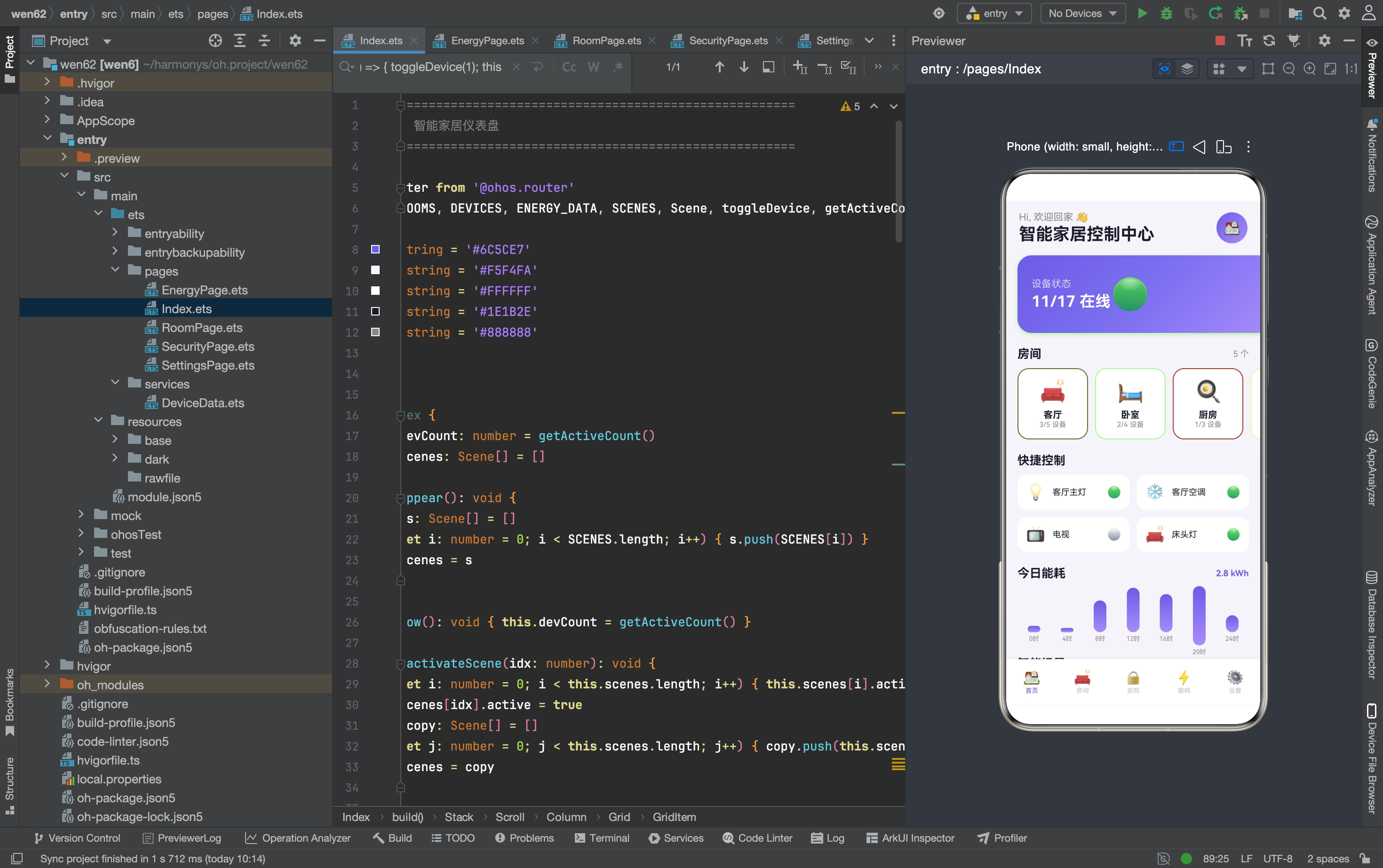Image resolution: width=1383 pixels, height=868 pixels.
Task: Run the entry module with green play button
Action: click(1142, 13)
